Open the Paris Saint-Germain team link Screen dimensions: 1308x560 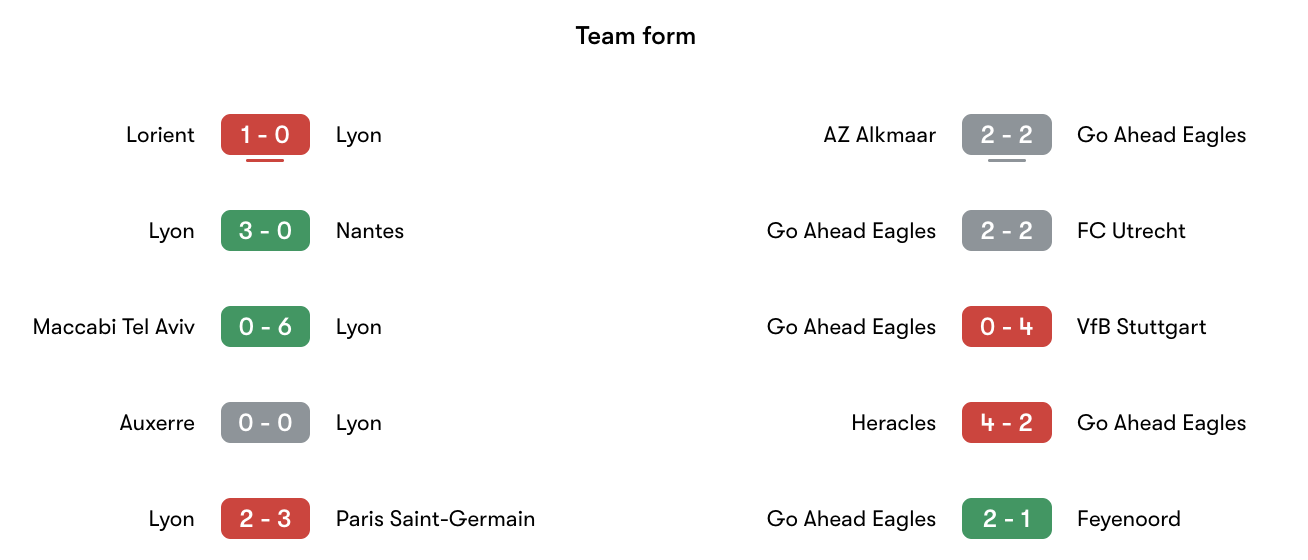click(435, 519)
